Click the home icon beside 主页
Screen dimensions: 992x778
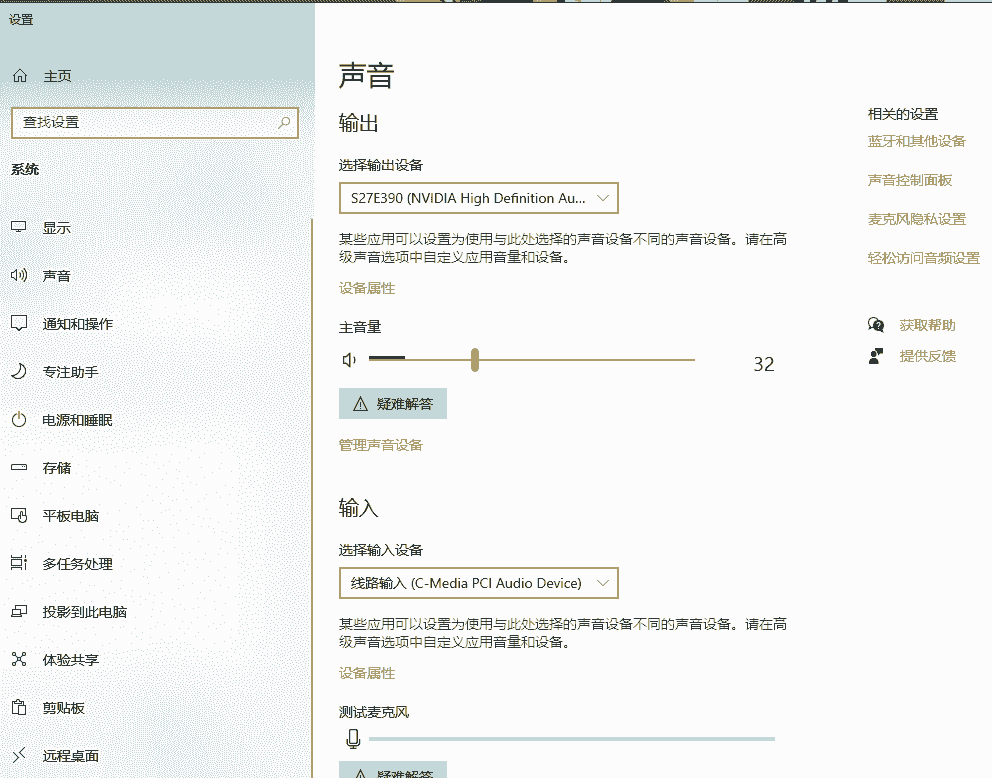pyautogui.click(x=20, y=76)
